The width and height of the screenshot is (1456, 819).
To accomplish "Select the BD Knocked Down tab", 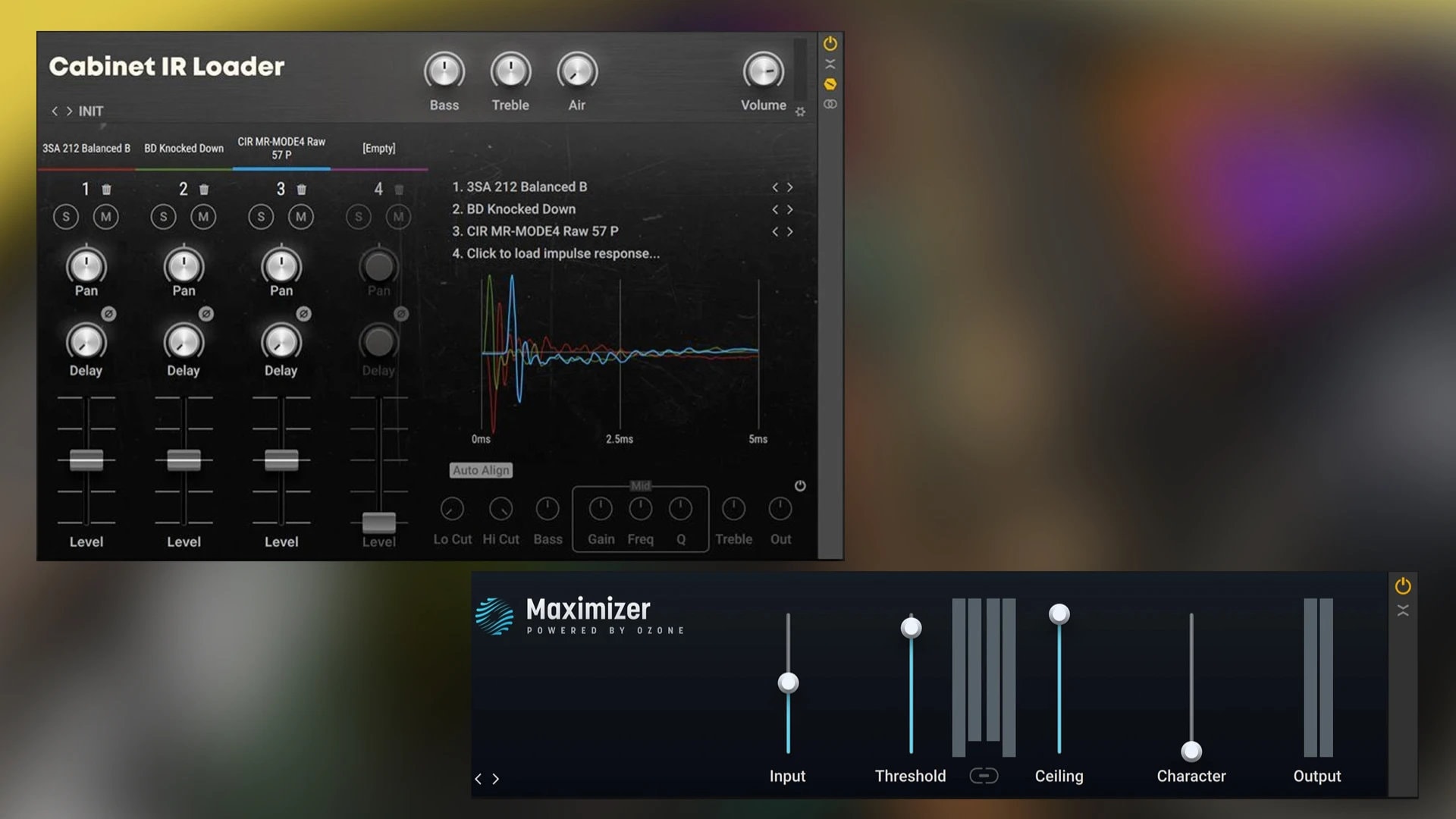I will click(x=184, y=149).
